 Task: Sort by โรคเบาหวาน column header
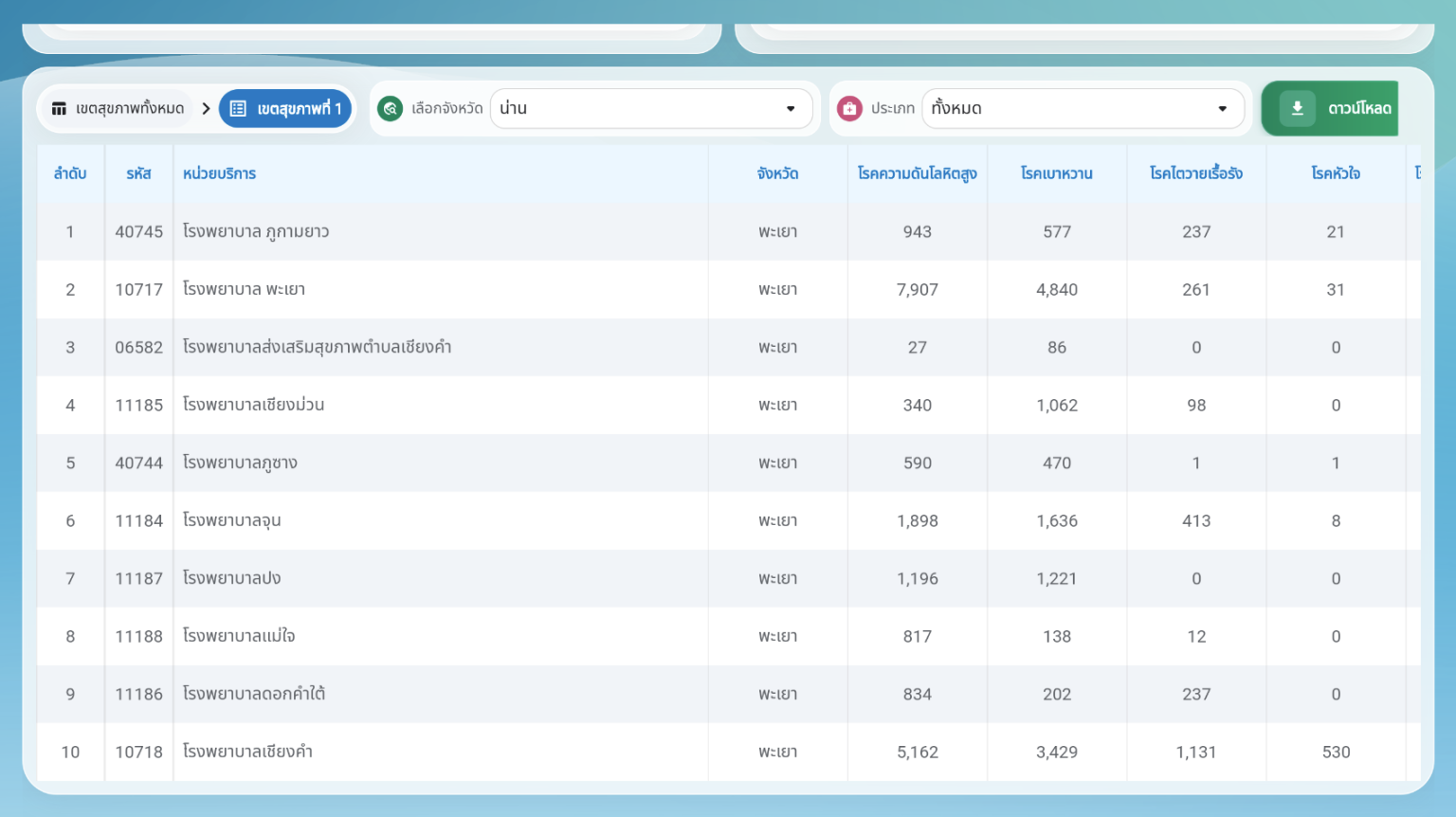tap(1056, 173)
